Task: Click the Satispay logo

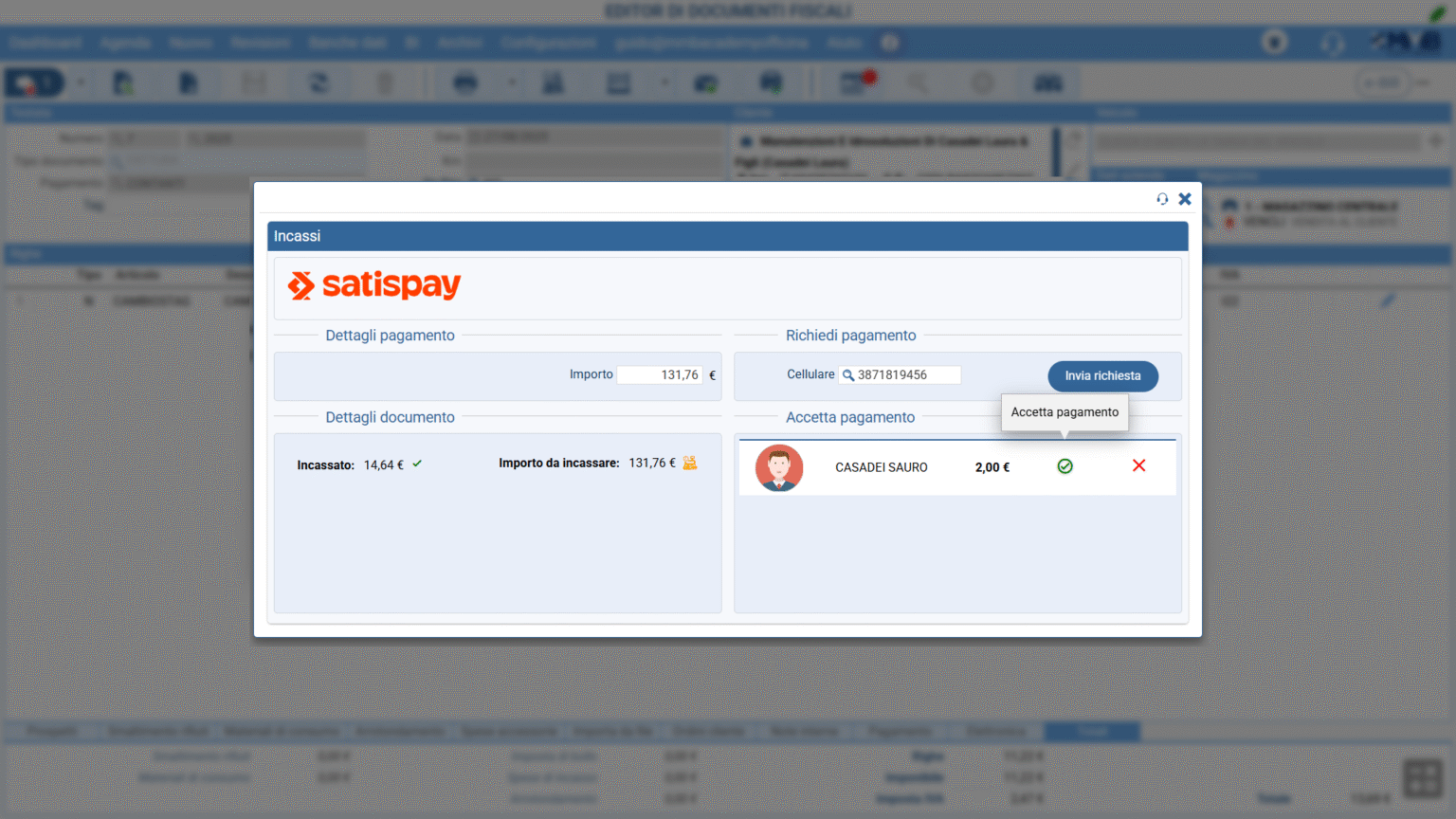Action: tap(374, 285)
